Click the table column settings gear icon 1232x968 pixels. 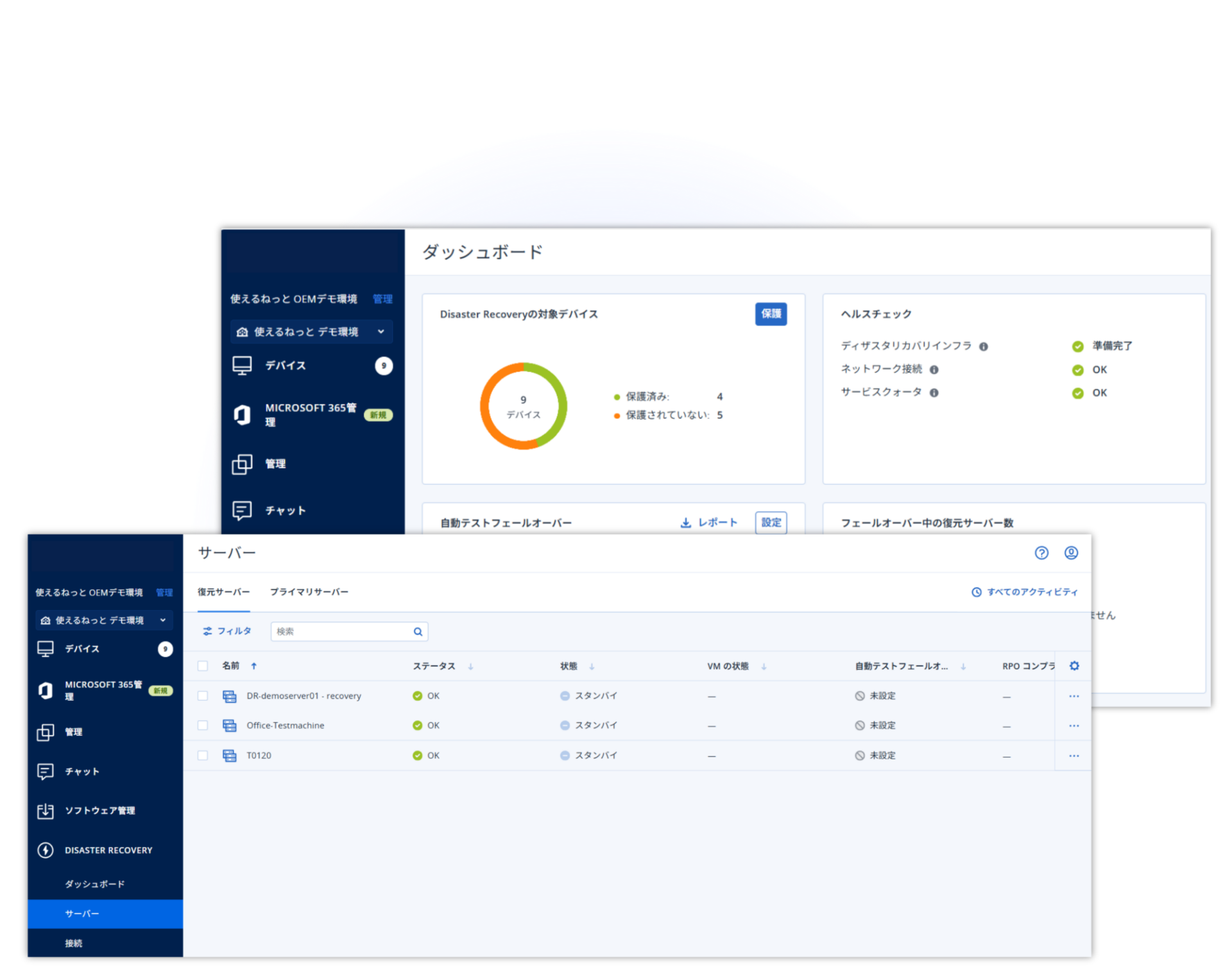1074,666
